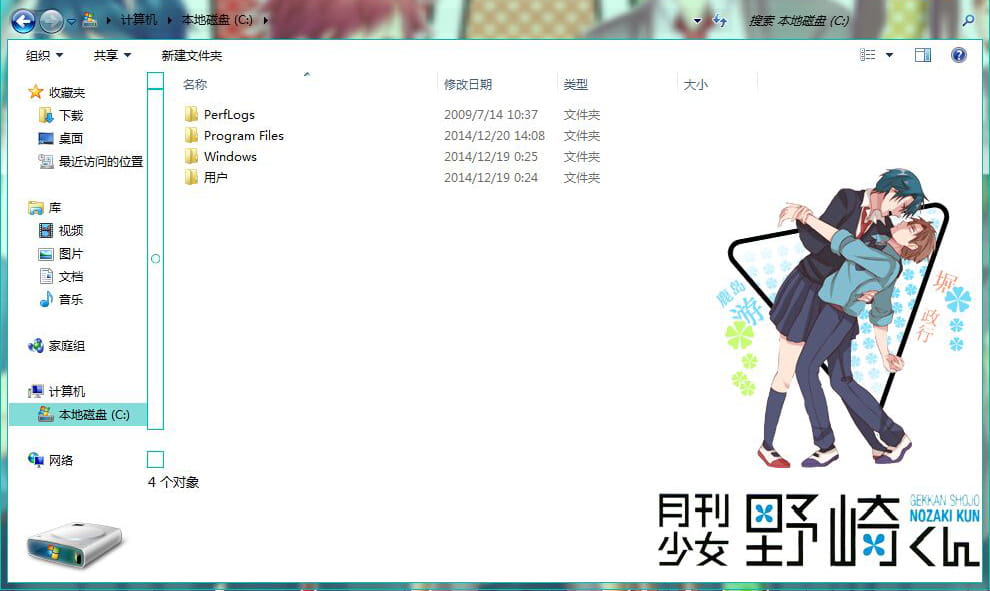Click the back navigation arrow
This screenshot has height=591, width=990.
pyautogui.click(x=22, y=19)
